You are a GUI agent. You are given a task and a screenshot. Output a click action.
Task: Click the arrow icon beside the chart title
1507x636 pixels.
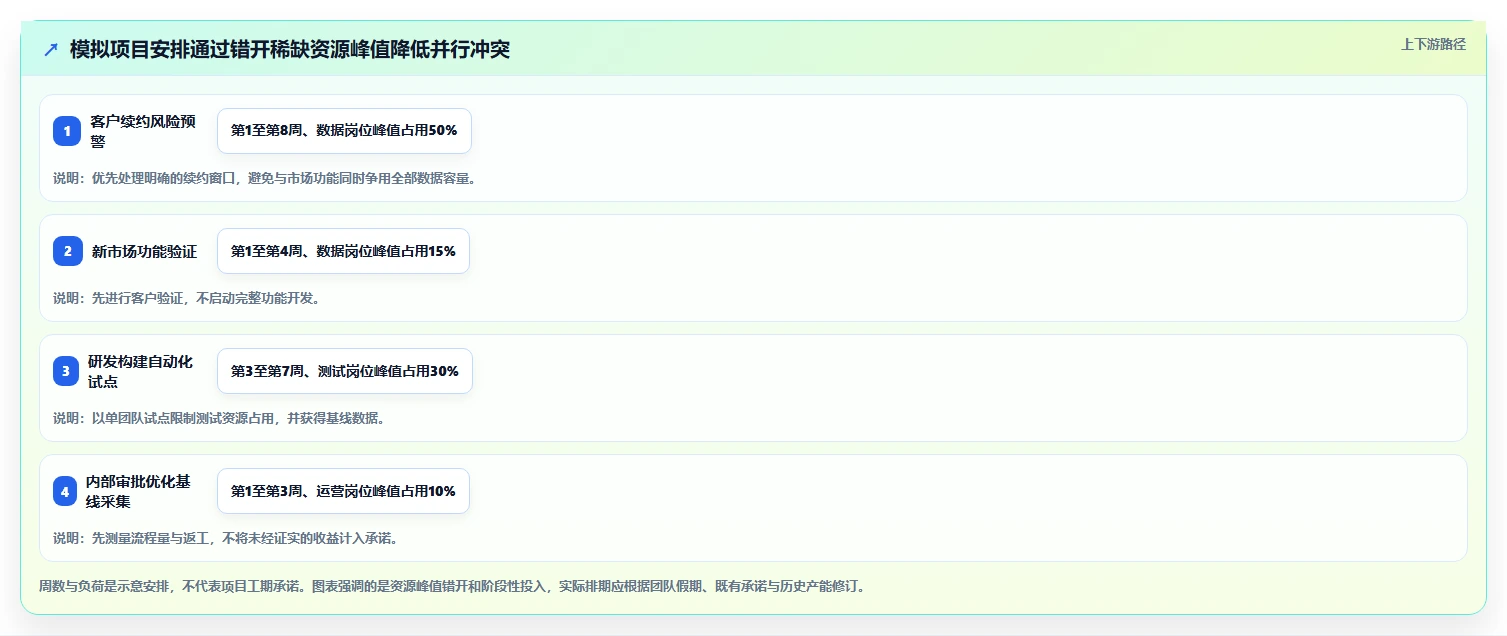pos(51,49)
